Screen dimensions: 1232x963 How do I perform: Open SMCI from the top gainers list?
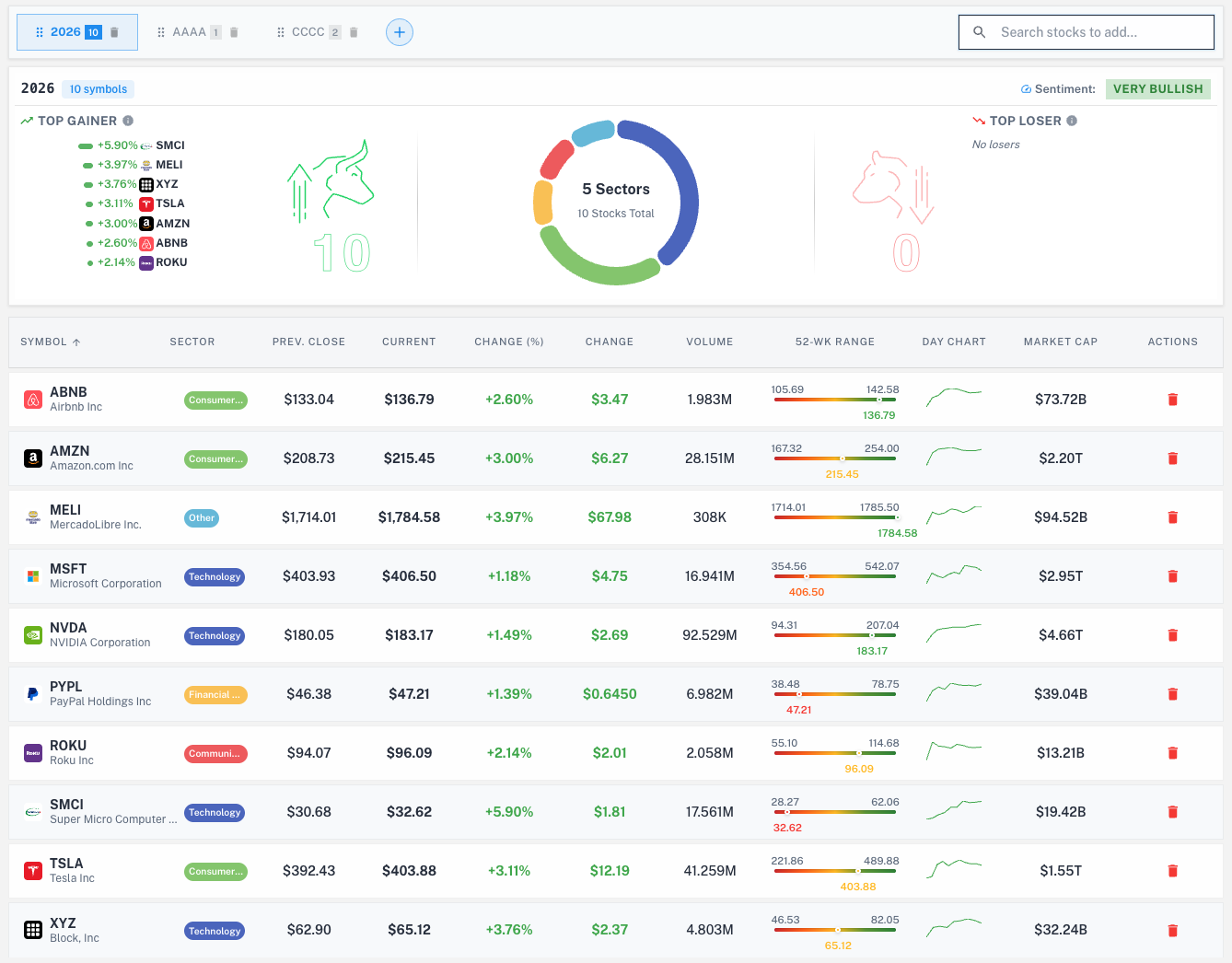click(169, 145)
